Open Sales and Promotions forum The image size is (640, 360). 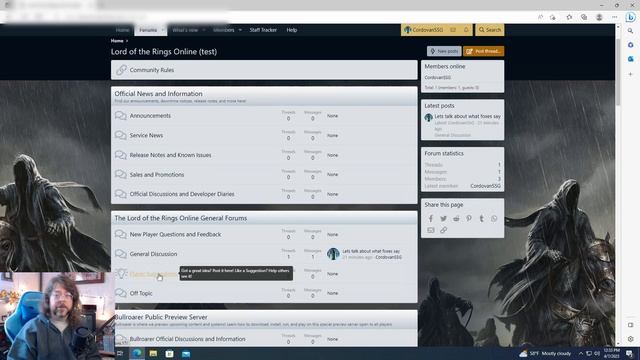(157, 174)
